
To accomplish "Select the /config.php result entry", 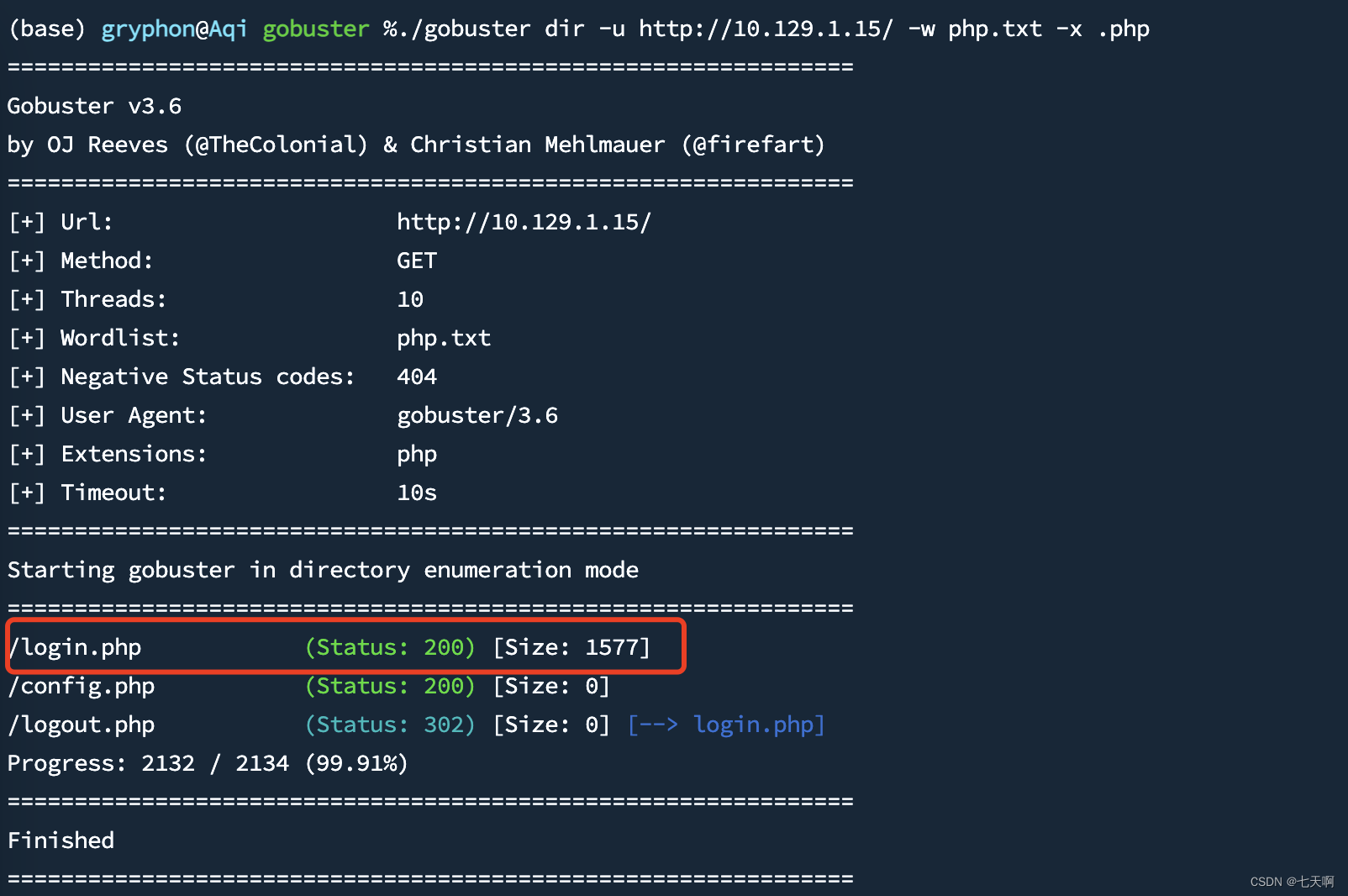I will (308, 686).
